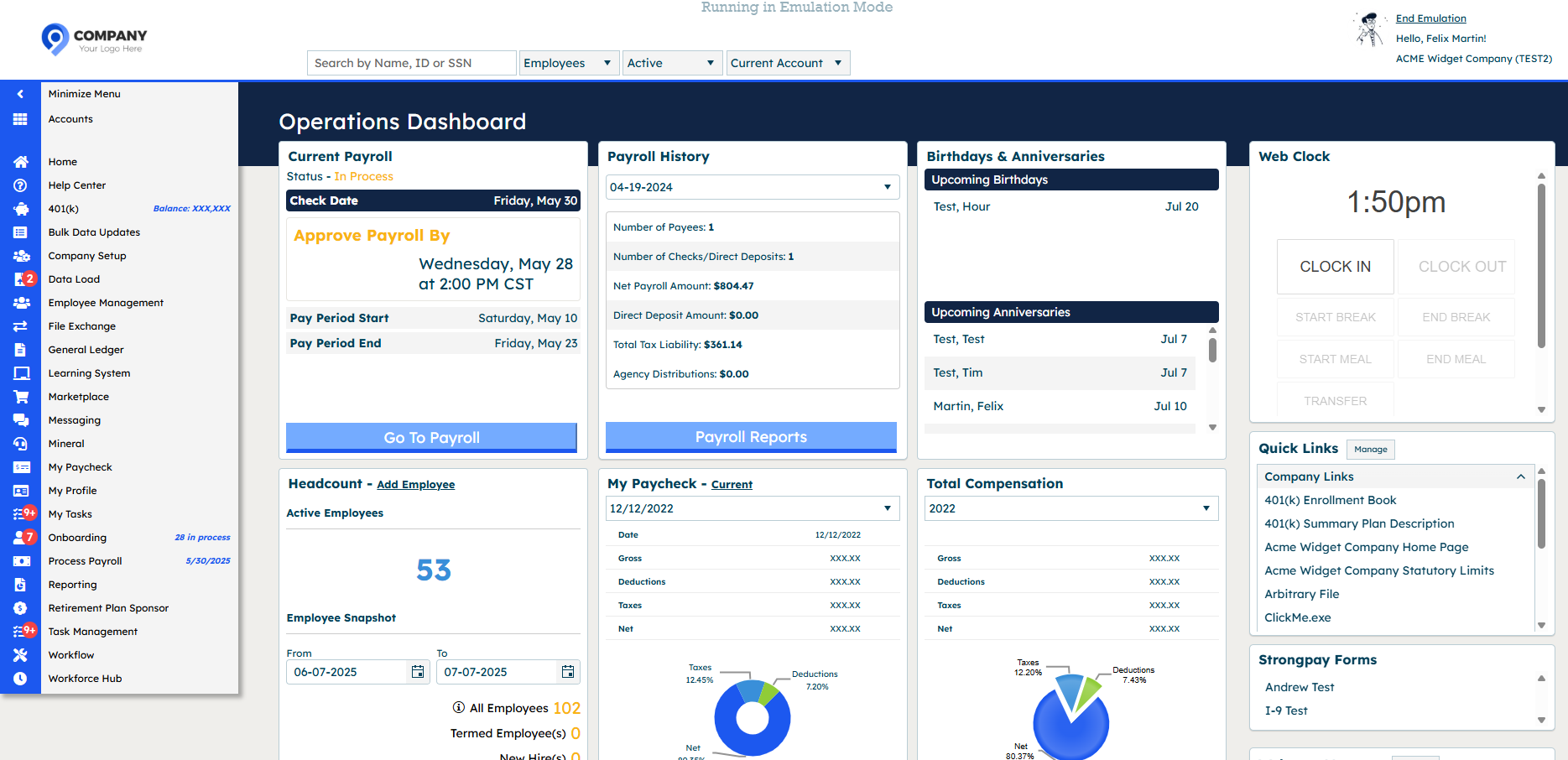Open the Arbitrary File link
This screenshot has height=760, width=1568.
(1302, 594)
